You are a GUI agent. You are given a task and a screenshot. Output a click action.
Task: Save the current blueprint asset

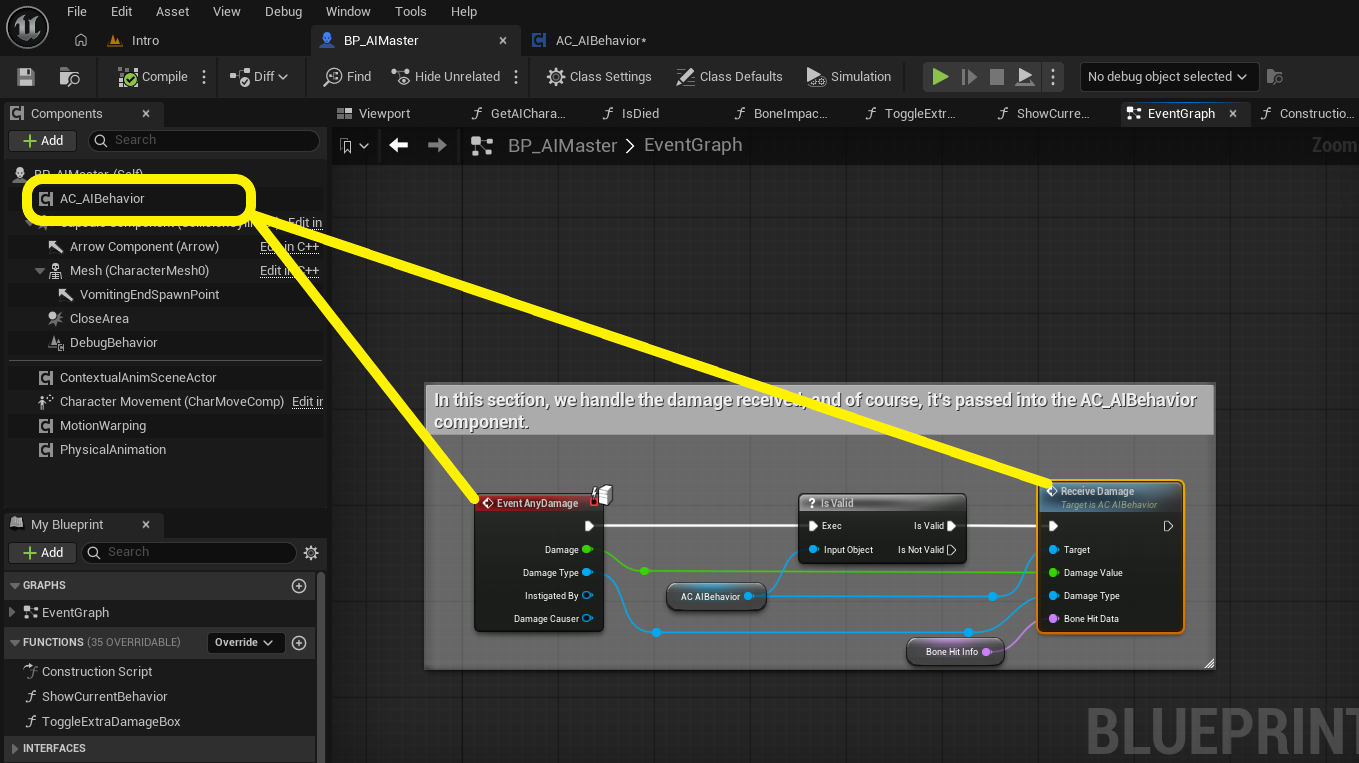[26, 77]
